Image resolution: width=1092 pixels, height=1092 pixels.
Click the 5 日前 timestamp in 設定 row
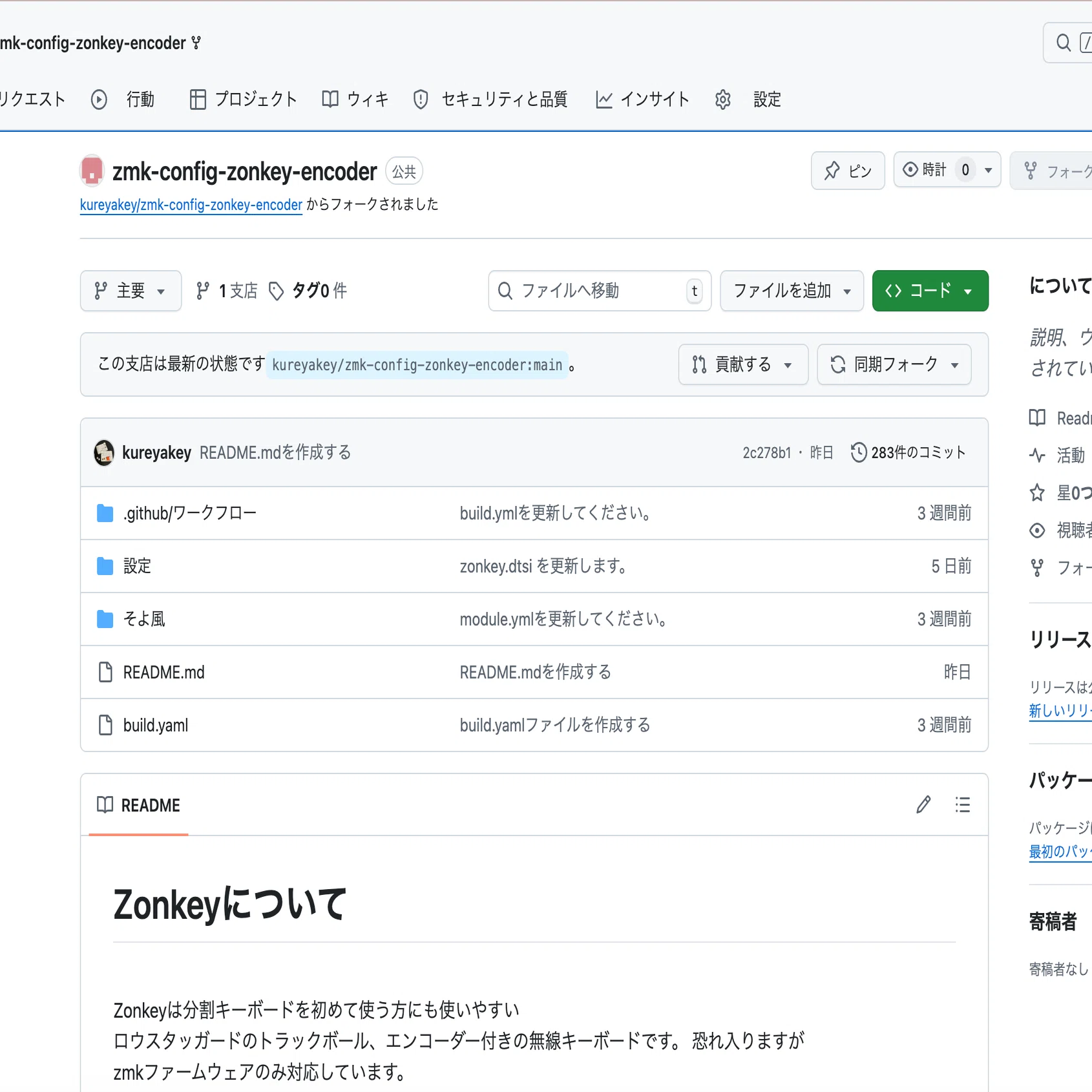point(951,566)
